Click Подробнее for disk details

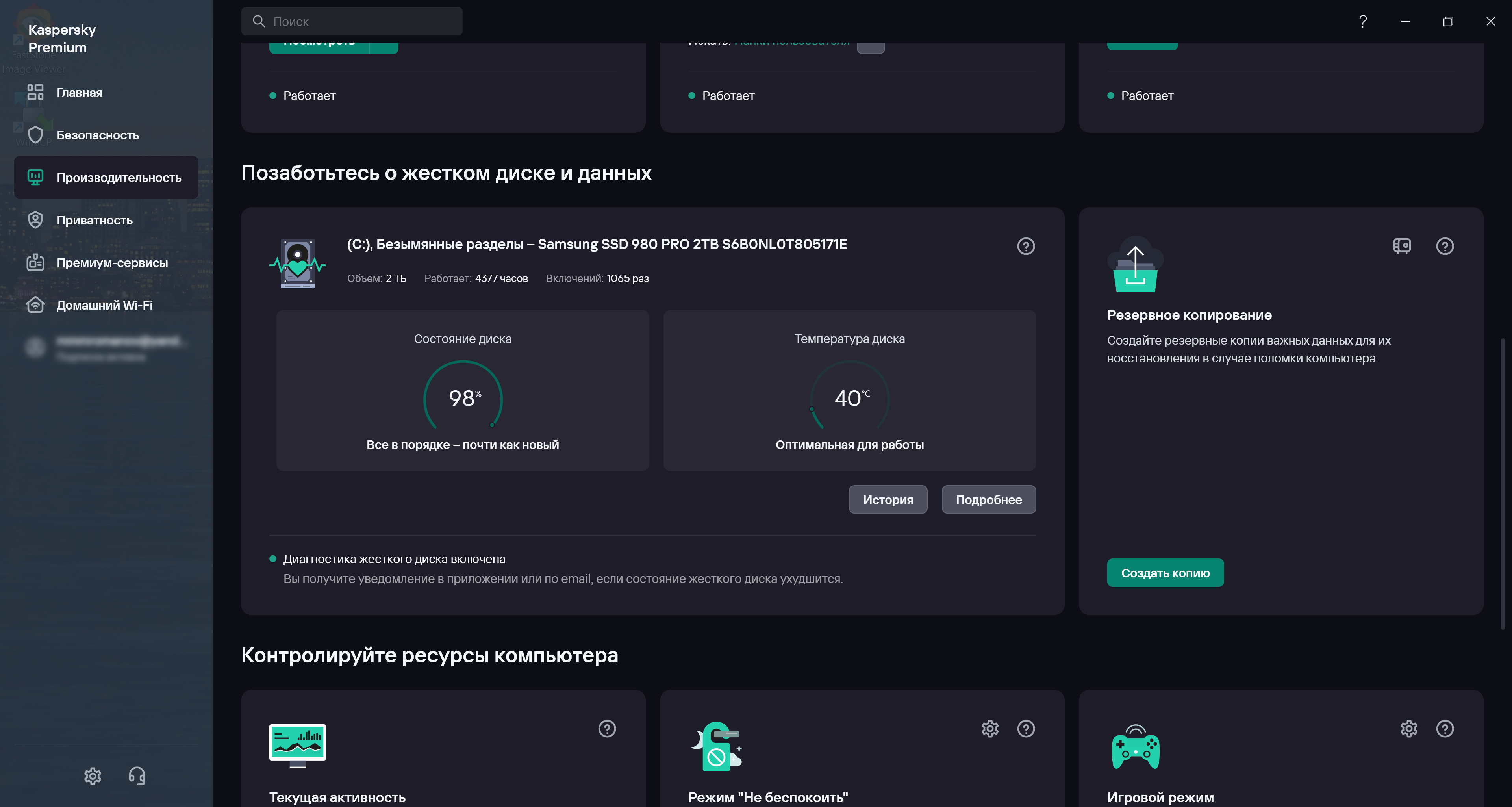(988, 499)
